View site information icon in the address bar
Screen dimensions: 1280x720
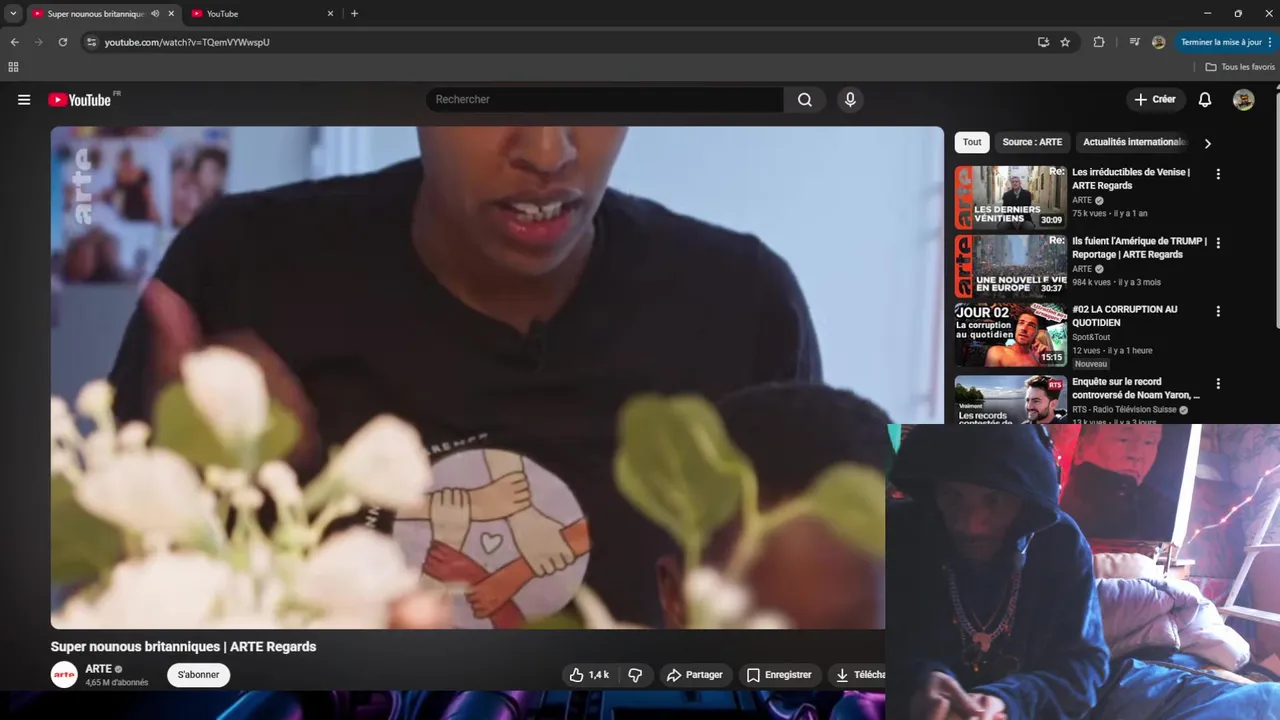tap(91, 42)
